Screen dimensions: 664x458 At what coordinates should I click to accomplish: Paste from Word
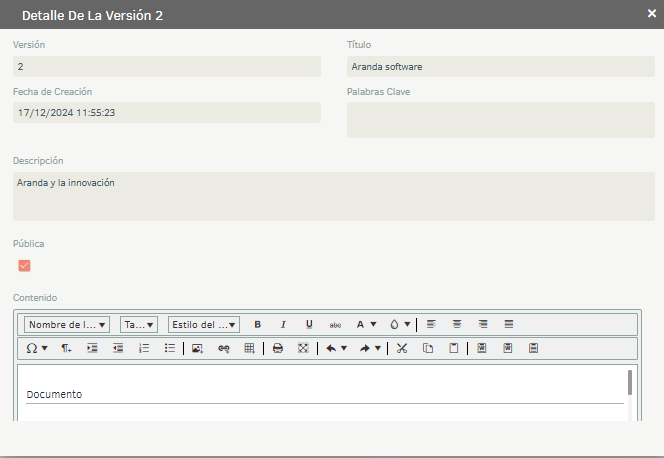click(x=482, y=348)
